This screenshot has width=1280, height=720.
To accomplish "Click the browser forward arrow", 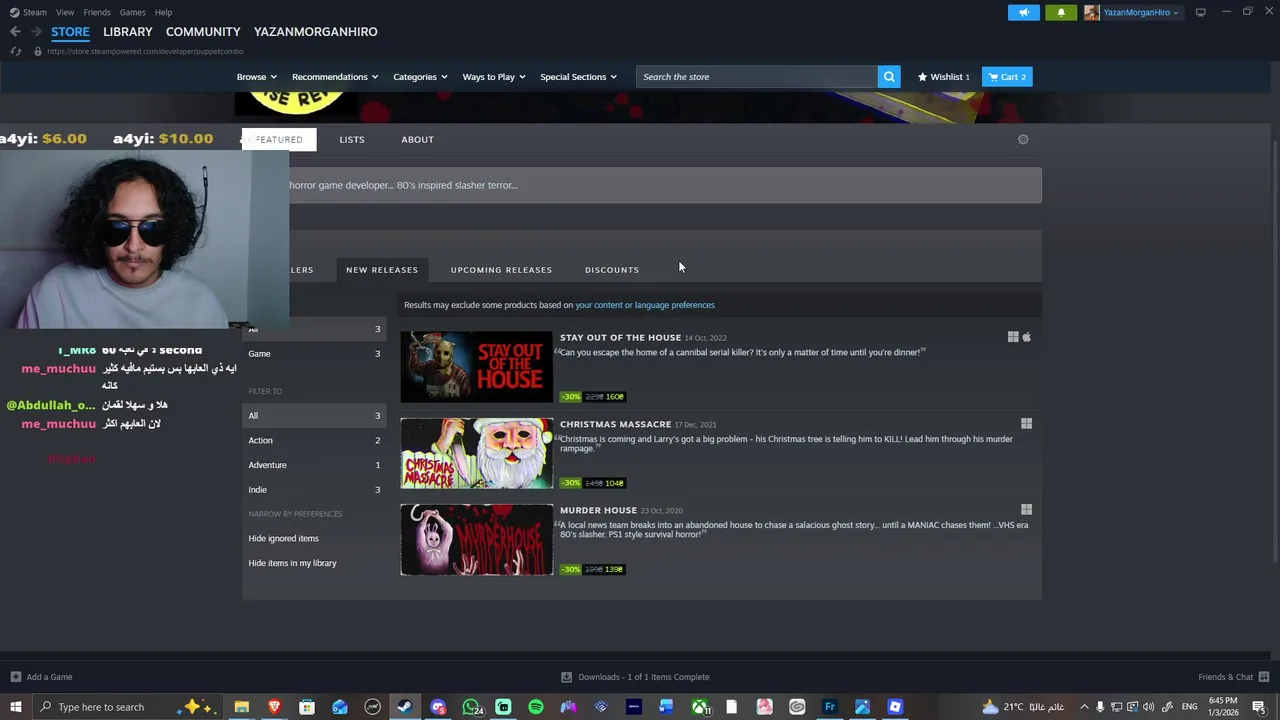I will click(35, 32).
